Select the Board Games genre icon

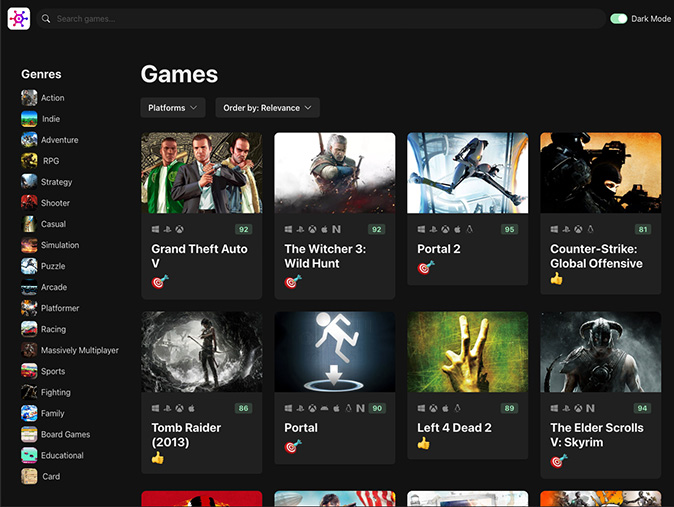(x=29, y=435)
